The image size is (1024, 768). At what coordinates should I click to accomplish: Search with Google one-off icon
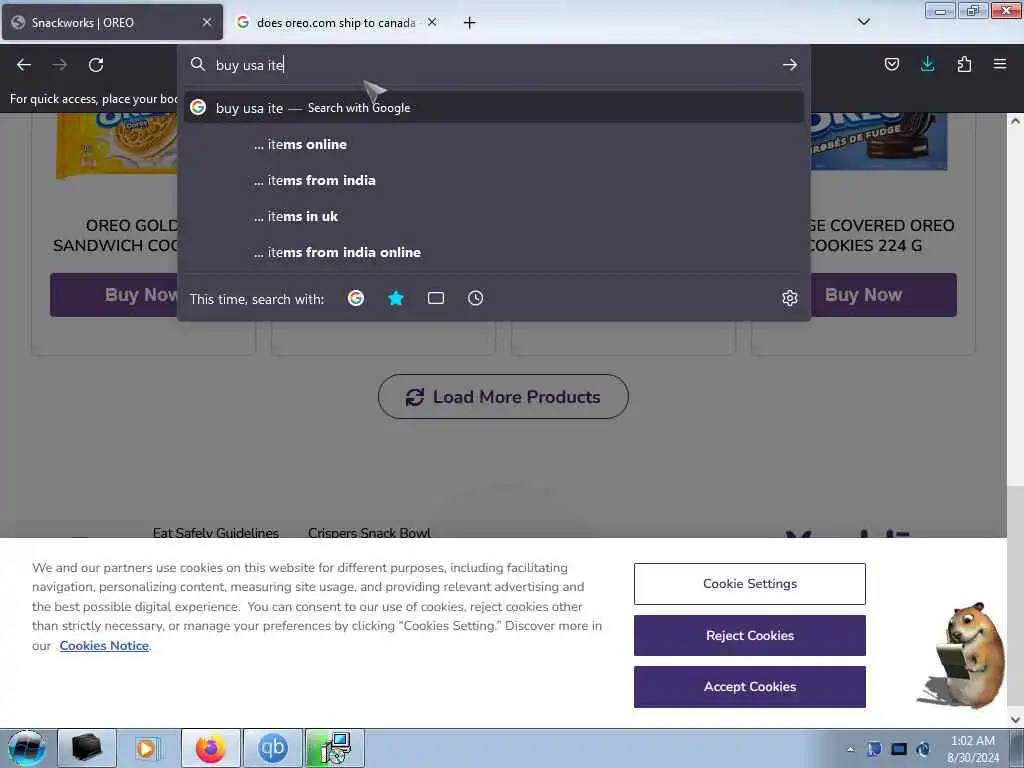coord(356,298)
